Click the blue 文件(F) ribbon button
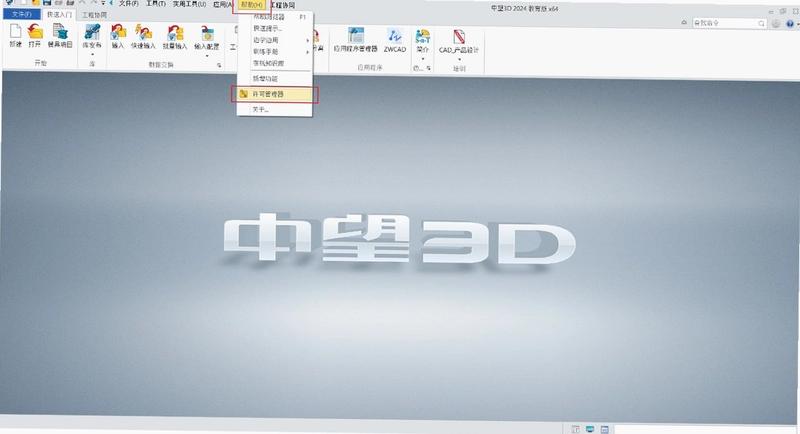This screenshot has width=800, height=434. click(21, 14)
